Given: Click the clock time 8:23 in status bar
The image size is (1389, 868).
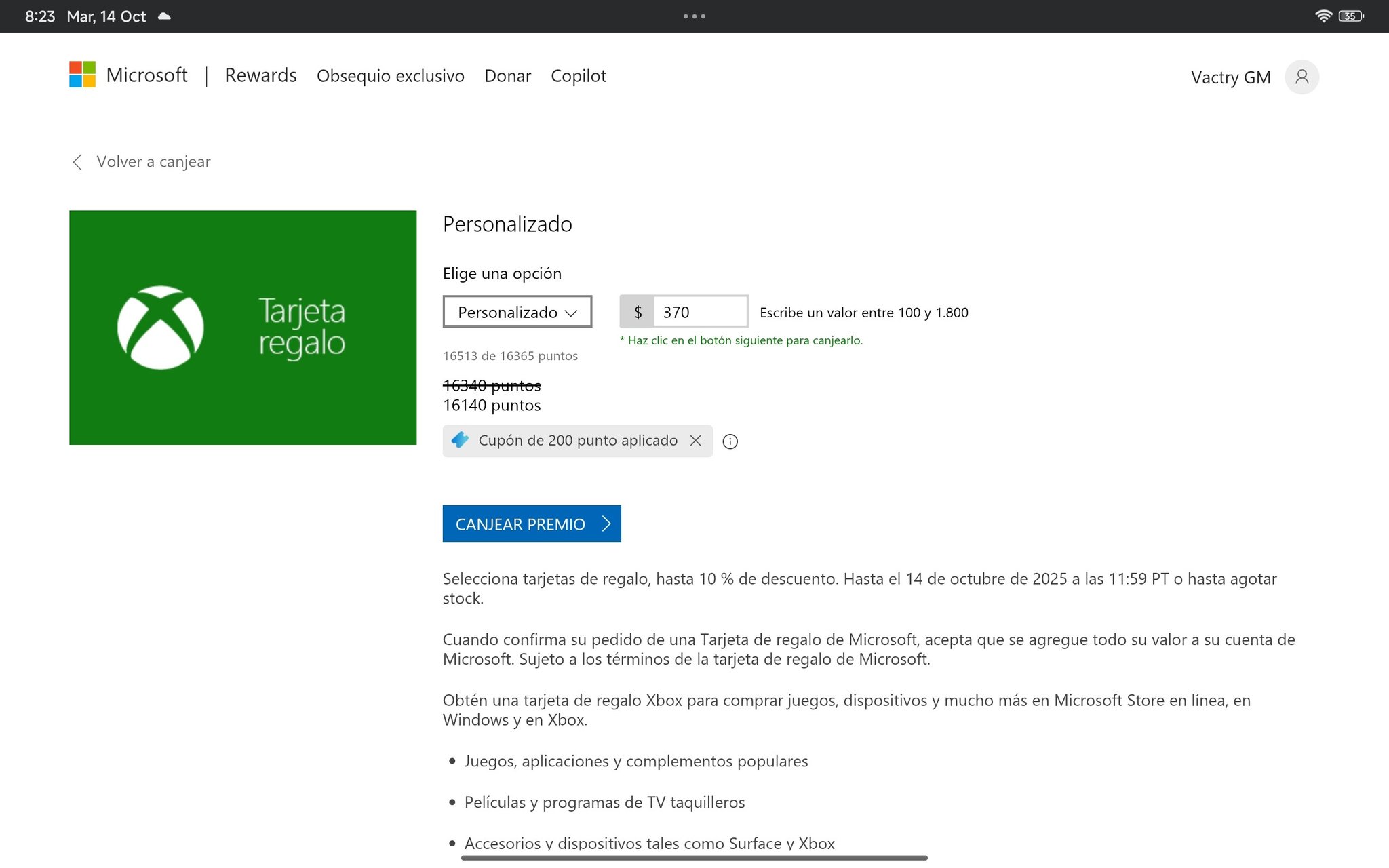Looking at the screenshot, I should (40, 16).
